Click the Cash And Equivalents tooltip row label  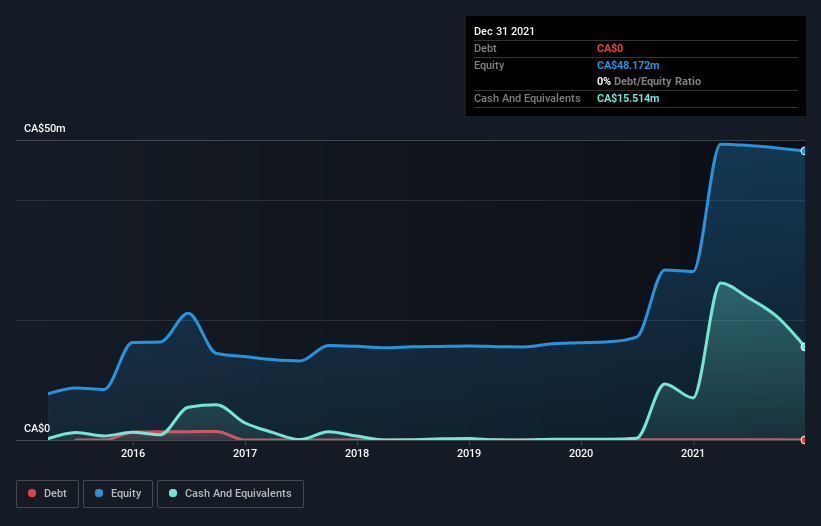[527, 98]
